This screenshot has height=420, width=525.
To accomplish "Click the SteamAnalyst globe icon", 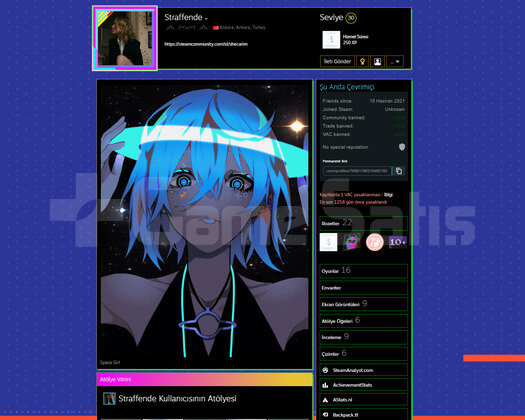I will coord(325,370).
